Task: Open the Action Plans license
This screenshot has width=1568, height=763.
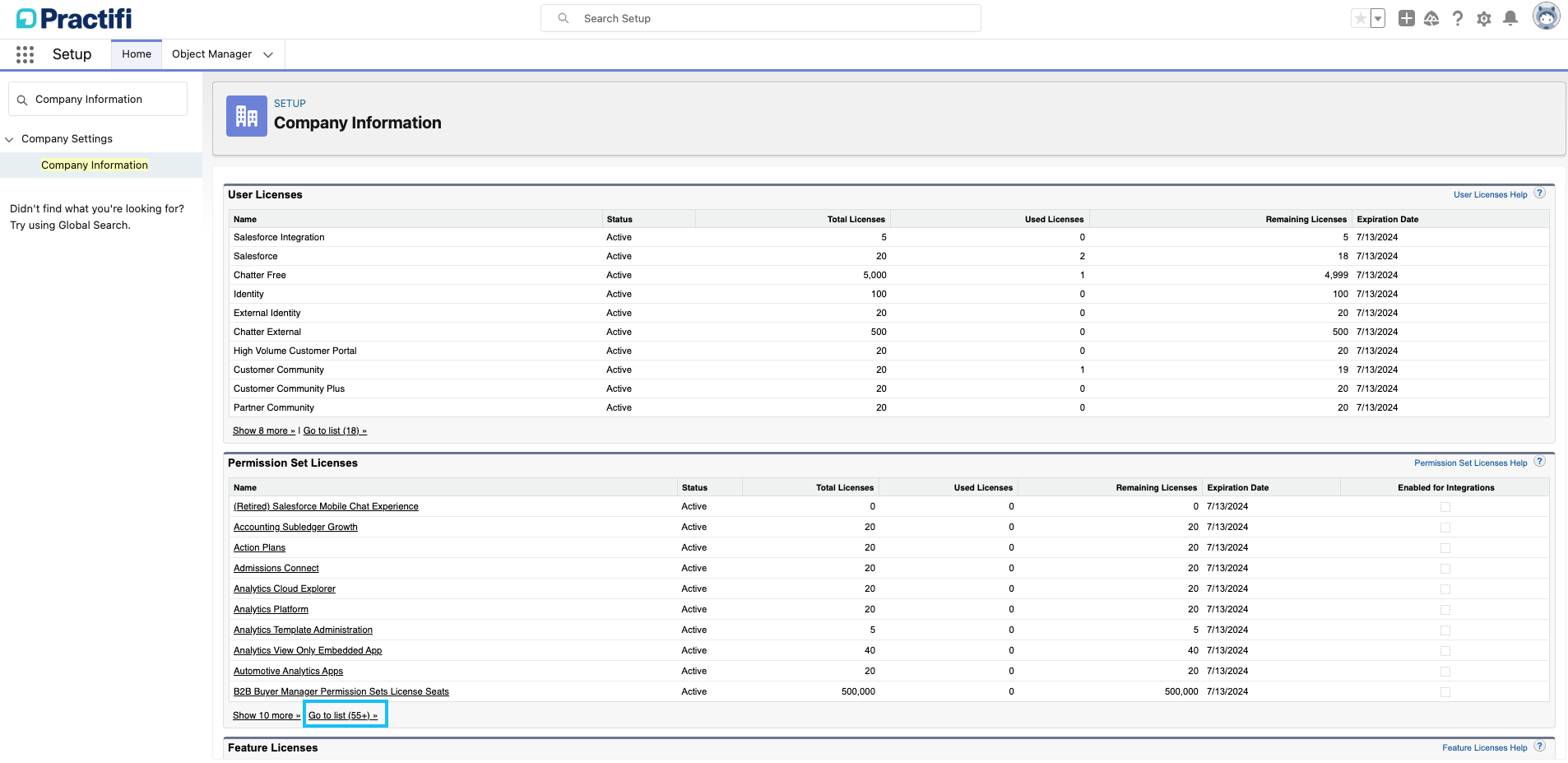Action: tap(259, 547)
